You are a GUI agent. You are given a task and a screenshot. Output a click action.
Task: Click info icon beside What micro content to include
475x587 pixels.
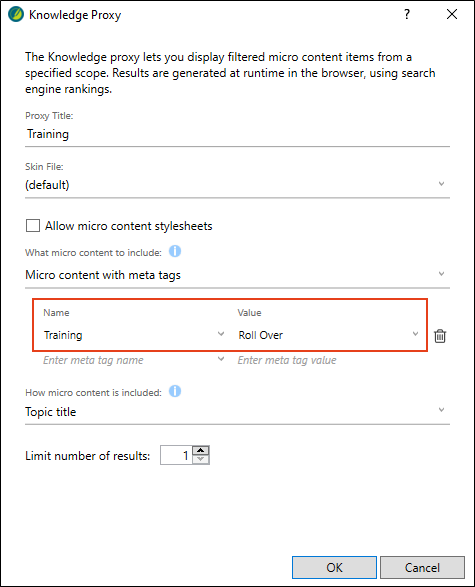[x=175, y=251]
